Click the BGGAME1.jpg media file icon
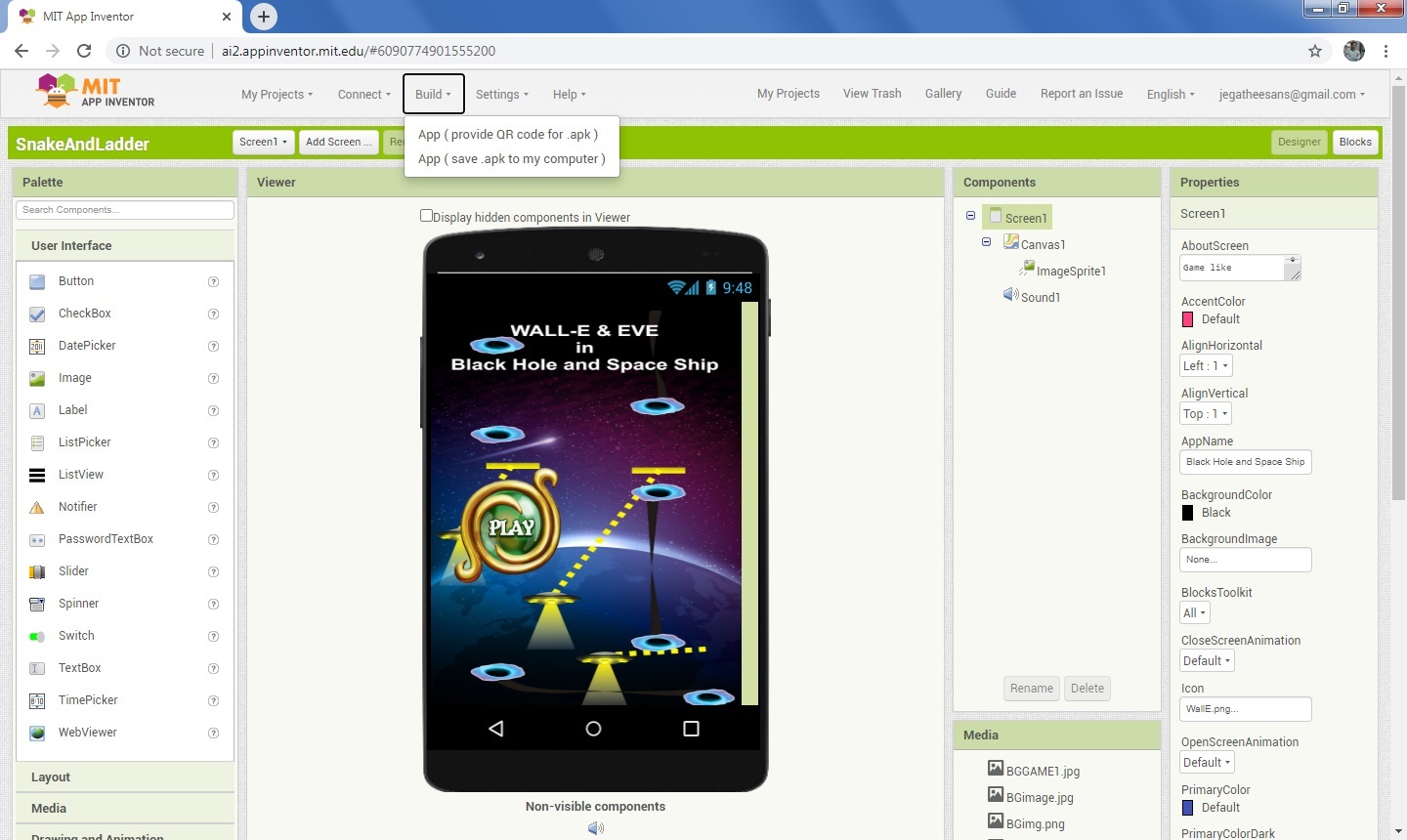Image resolution: width=1407 pixels, height=840 pixels. coord(996,769)
